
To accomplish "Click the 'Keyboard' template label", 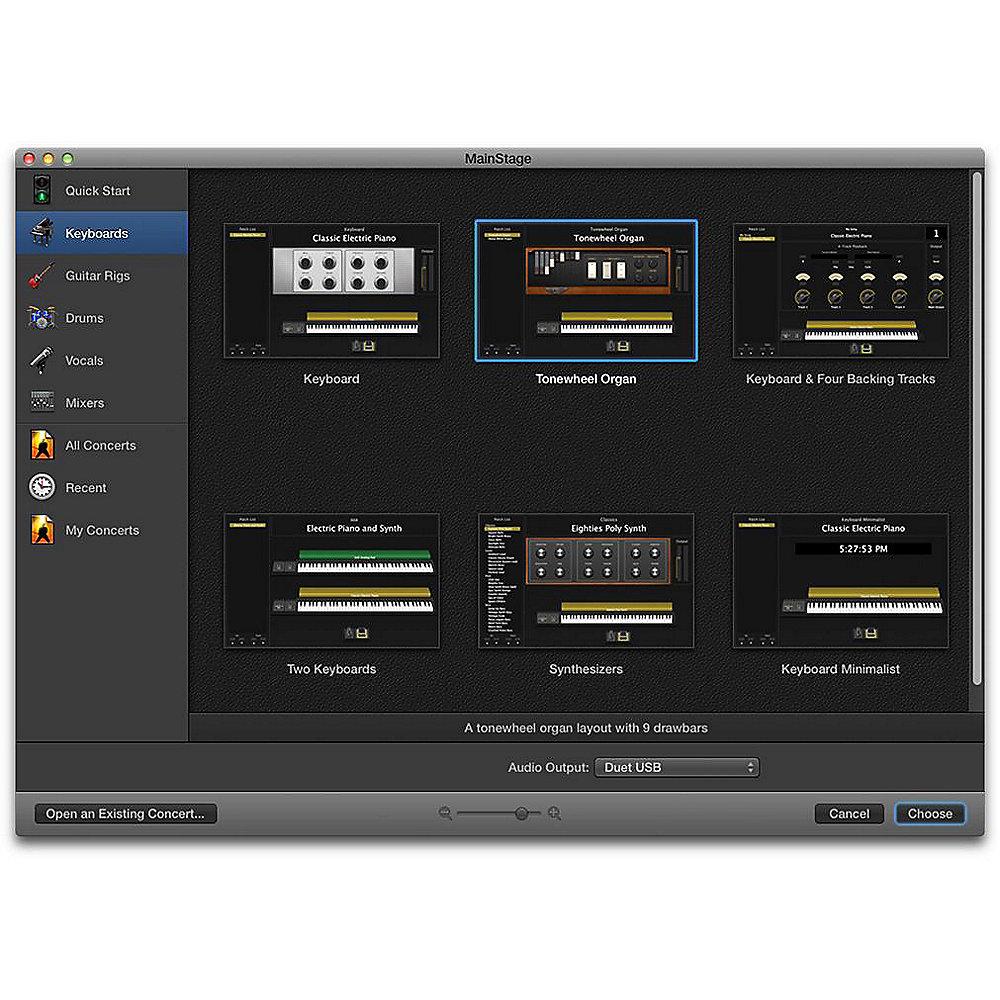I will [x=331, y=379].
